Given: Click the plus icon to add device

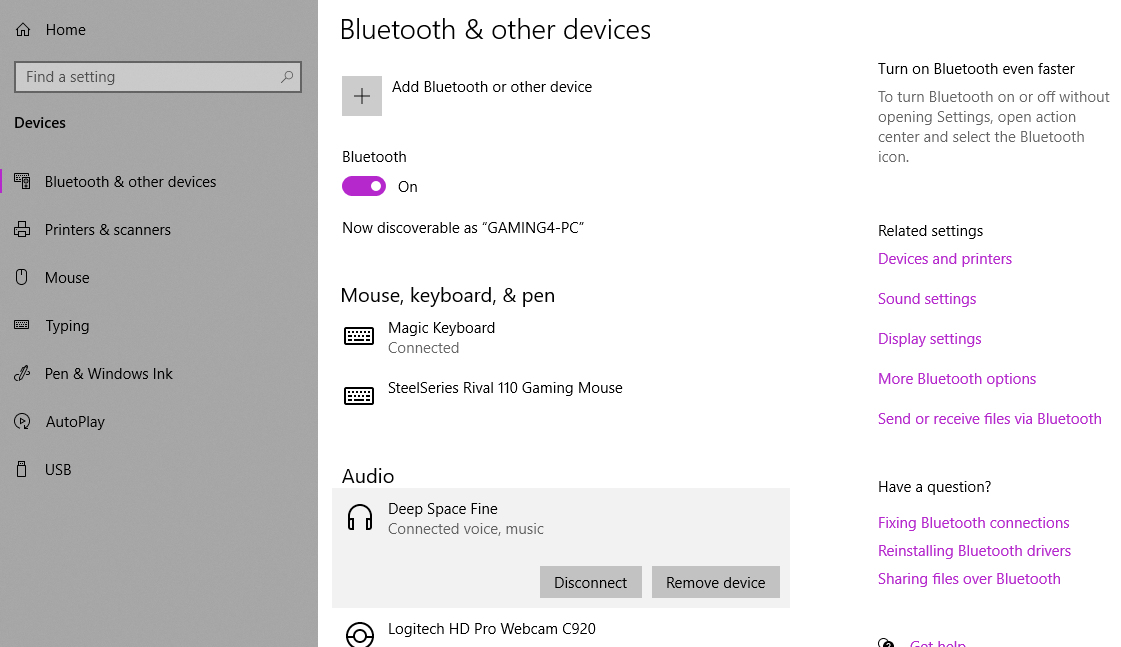Looking at the screenshot, I should click(362, 96).
